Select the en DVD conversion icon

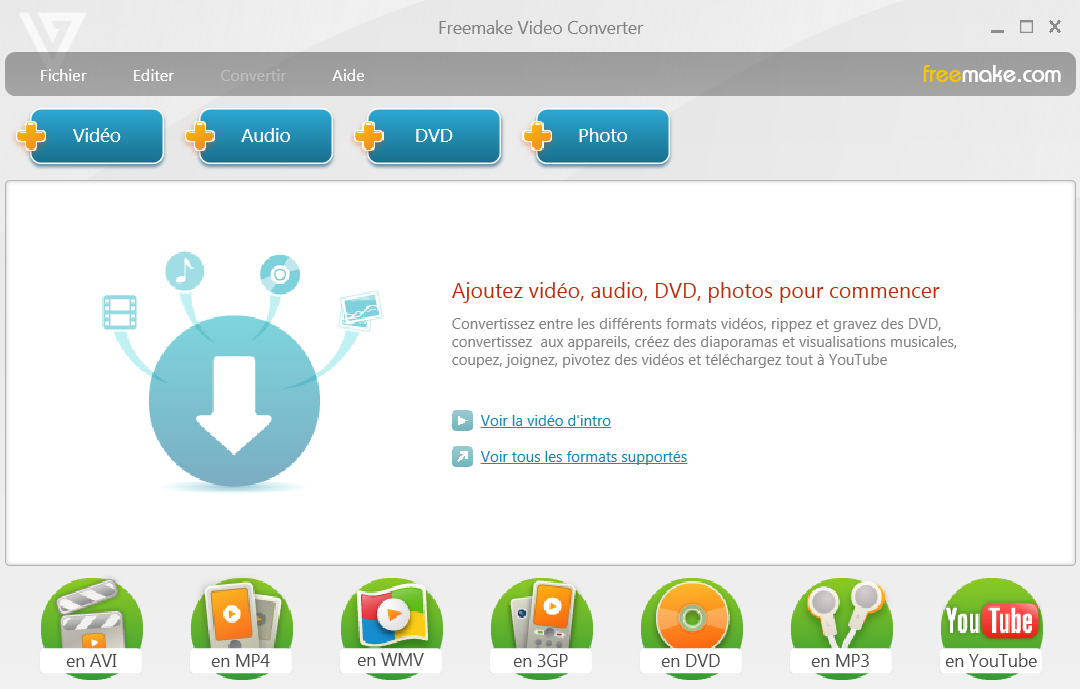pos(692,628)
